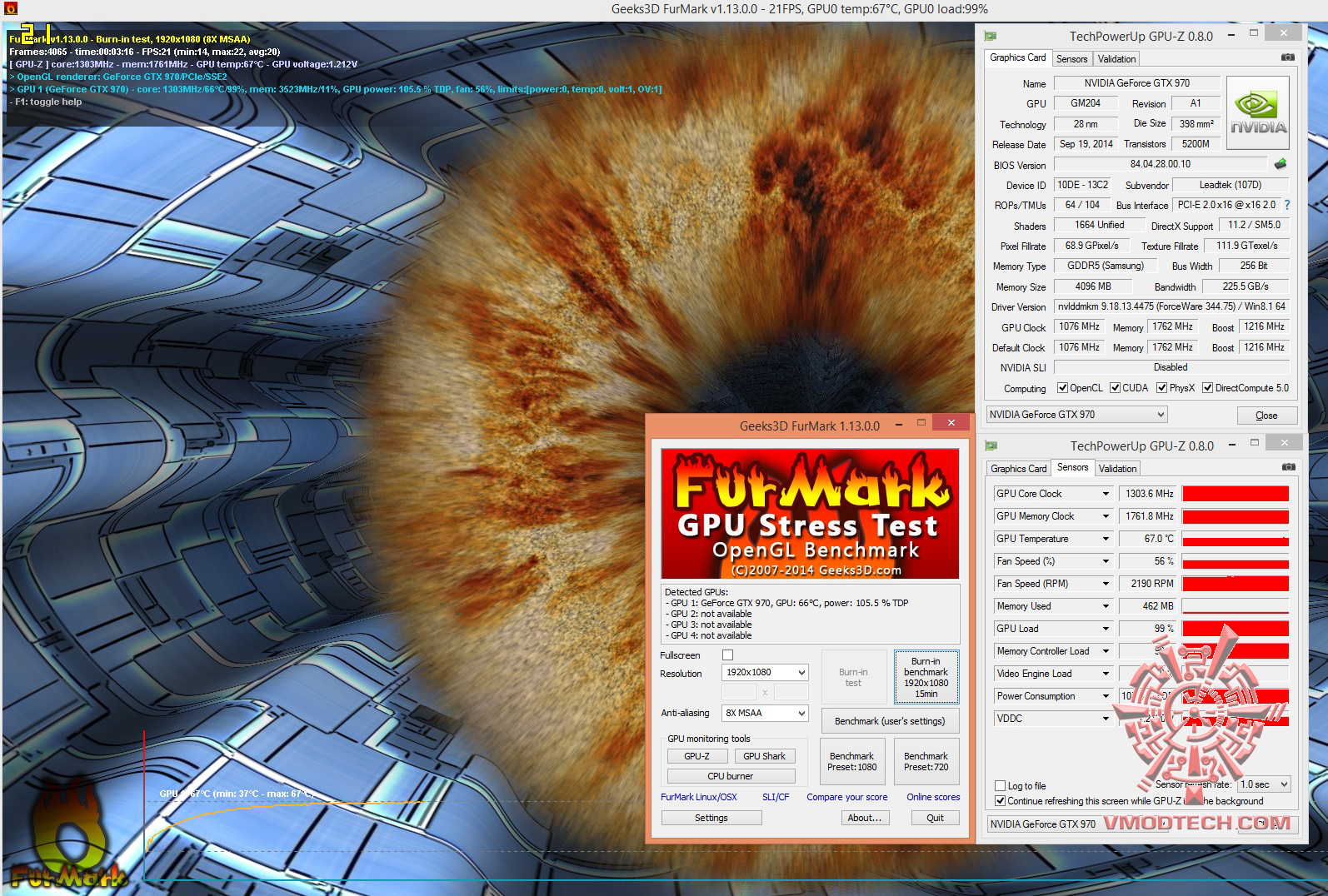Expand the VDDC sensor dropdown
This screenshot has width=1328, height=896.
[x=1106, y=719]
